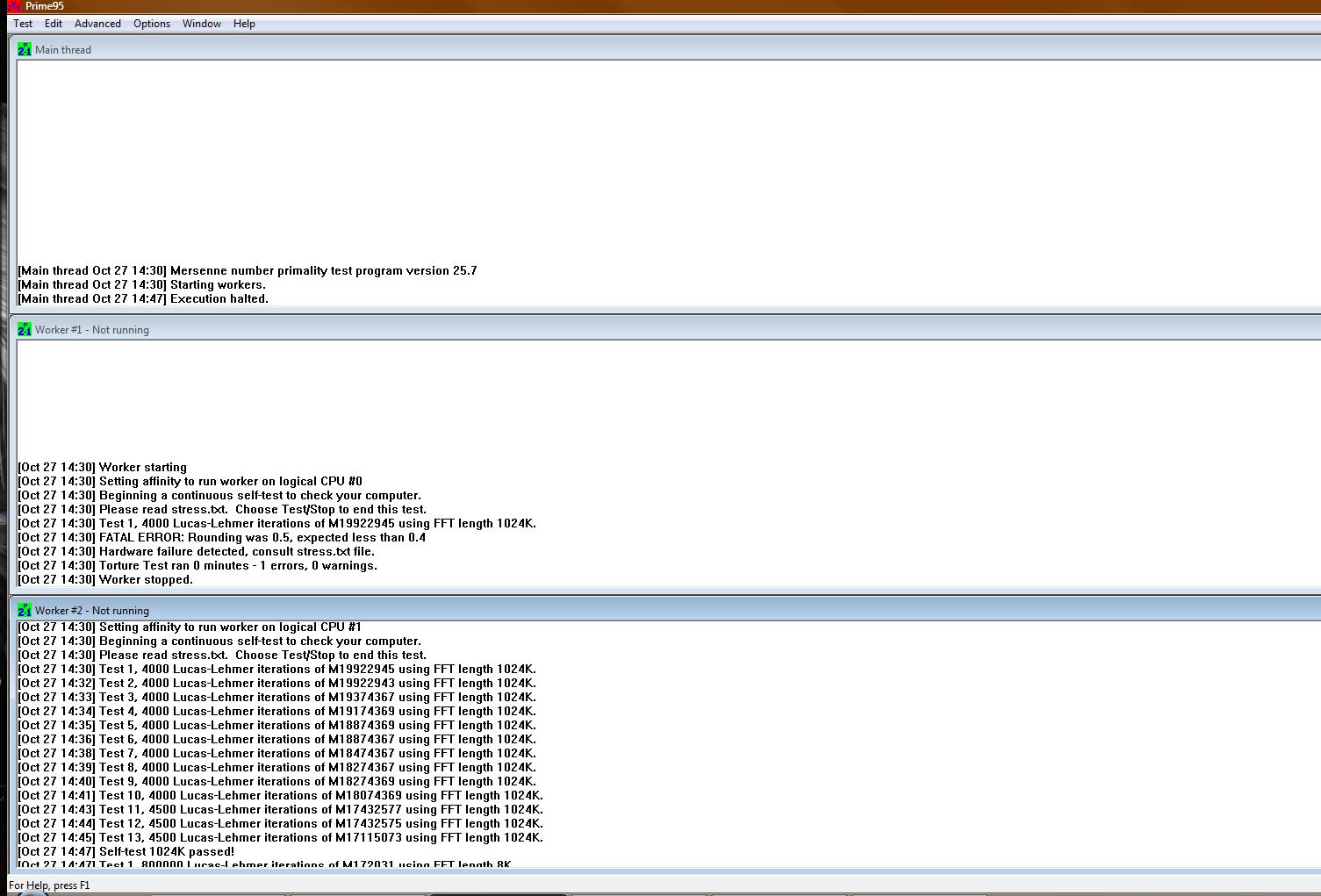Click the FATAL ERROR Rounding was 0.5 line
Screen dimensions: 1321x896
(222, 537)
